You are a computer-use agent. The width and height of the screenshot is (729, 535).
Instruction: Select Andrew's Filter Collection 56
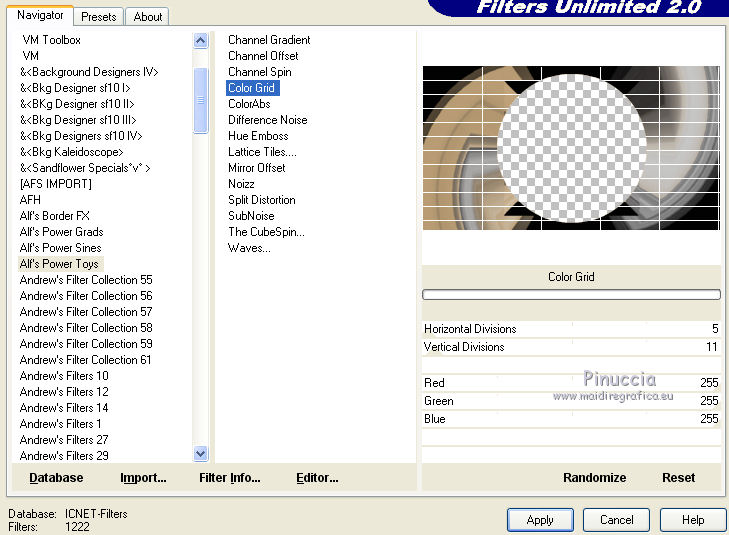coord(86,296)
